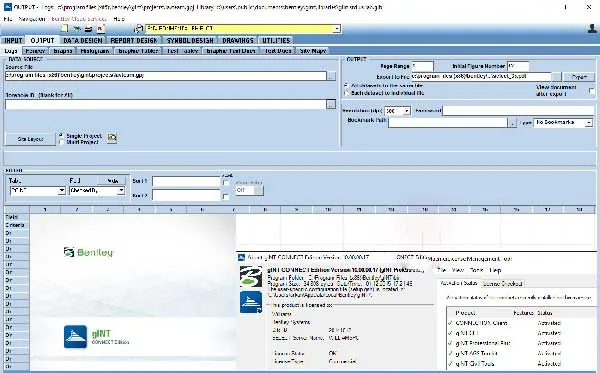Open Tools menu in license management tool
Image resolution: width=600 pixels, height=373 pixels.
coord(476,270)
